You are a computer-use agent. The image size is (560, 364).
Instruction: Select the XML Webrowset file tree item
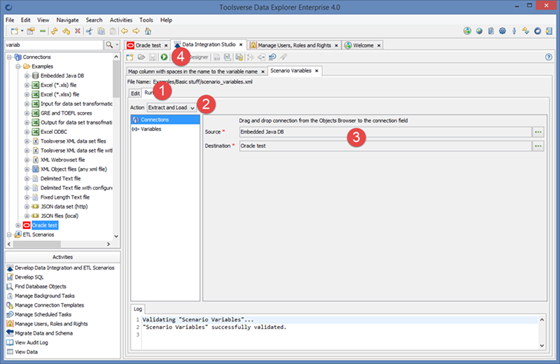point(62,160)
